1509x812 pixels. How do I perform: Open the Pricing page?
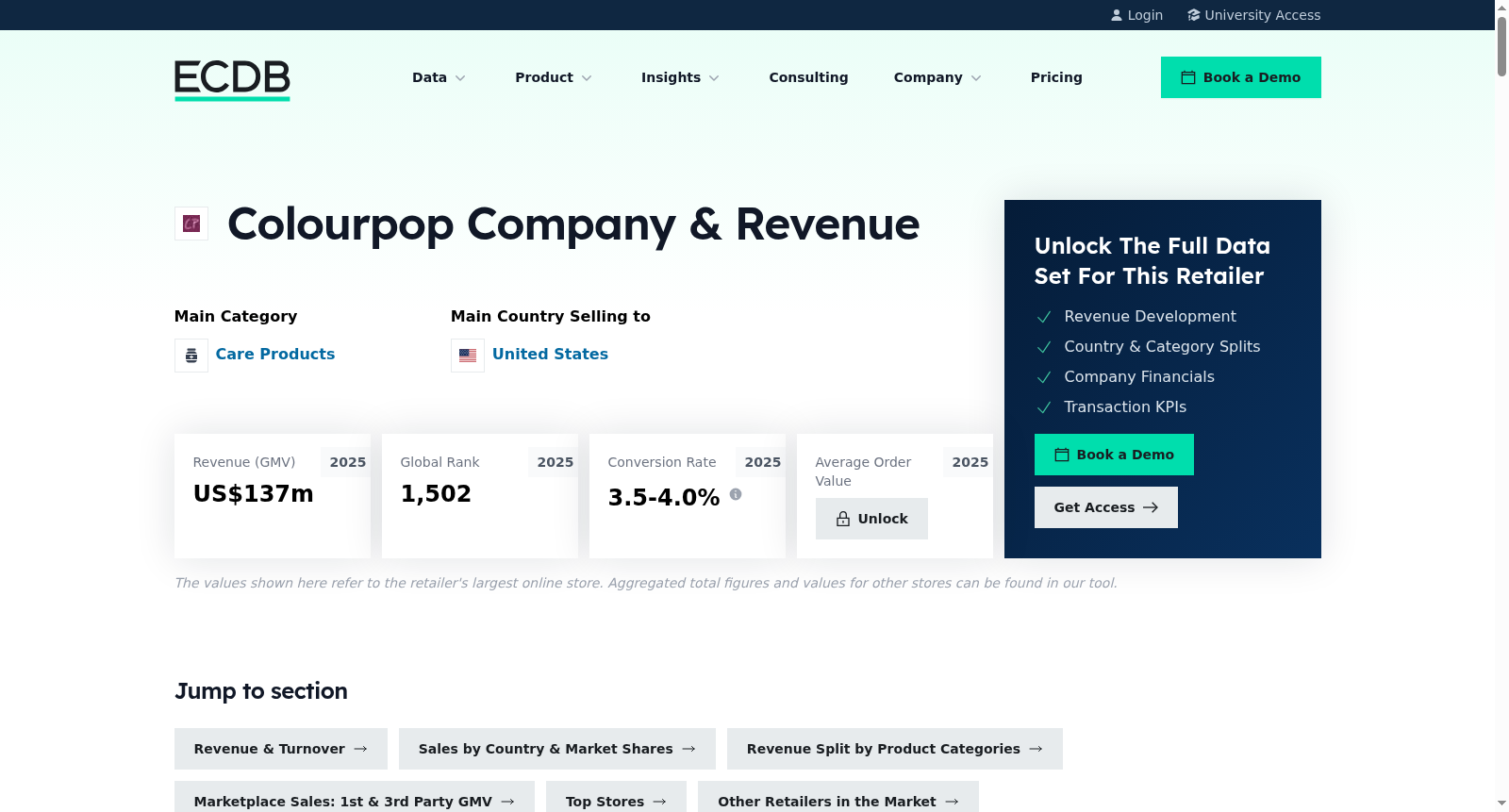(1056, 77)
